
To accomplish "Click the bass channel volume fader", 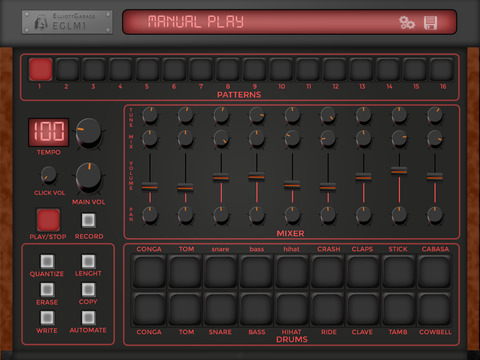I will (257, 177).
